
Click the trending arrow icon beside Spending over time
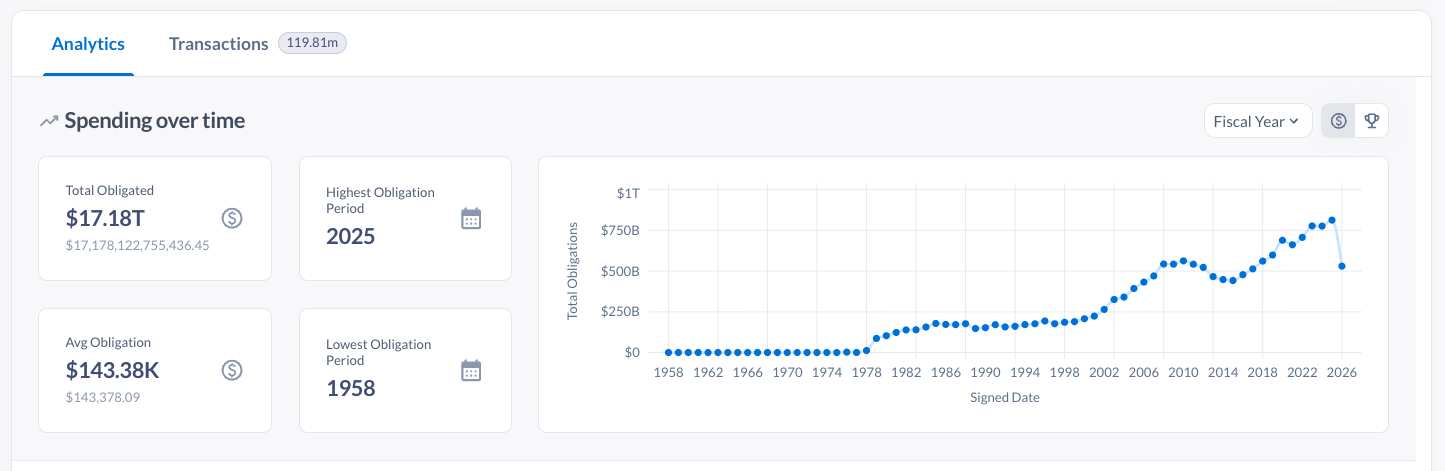coord(49,121)
